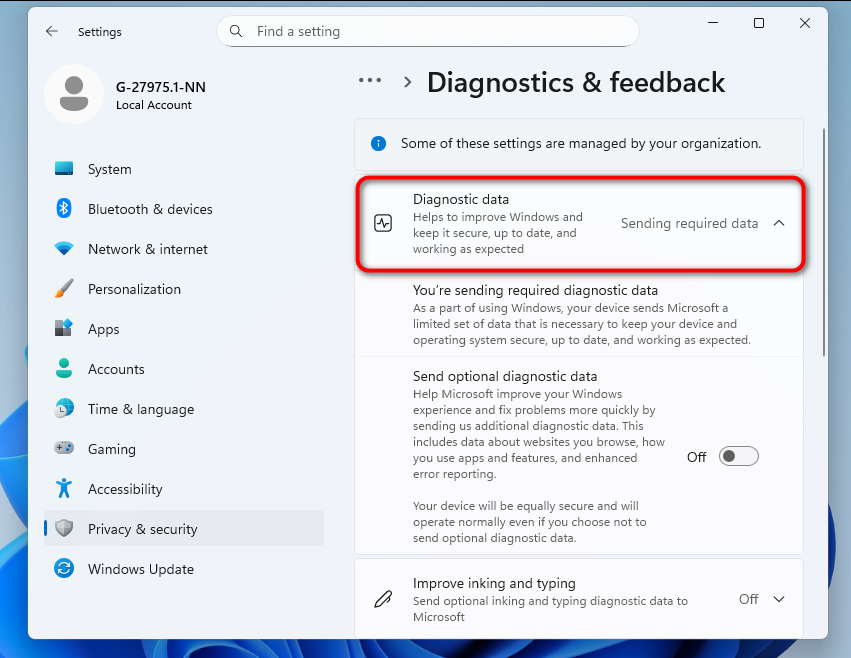This screenshot has width=851, height=658.
Task: Click the managed by your organization message
Action: (x=581, y=143)
